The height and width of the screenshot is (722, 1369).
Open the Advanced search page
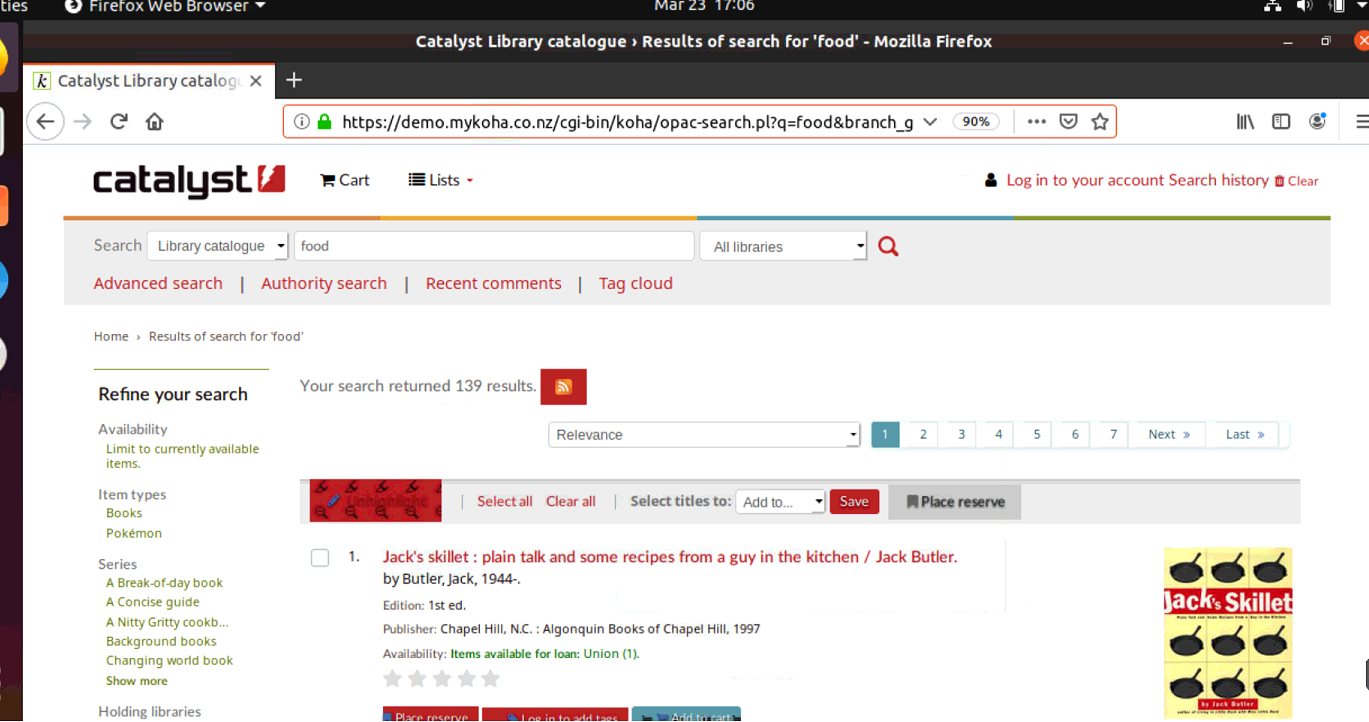158,283
